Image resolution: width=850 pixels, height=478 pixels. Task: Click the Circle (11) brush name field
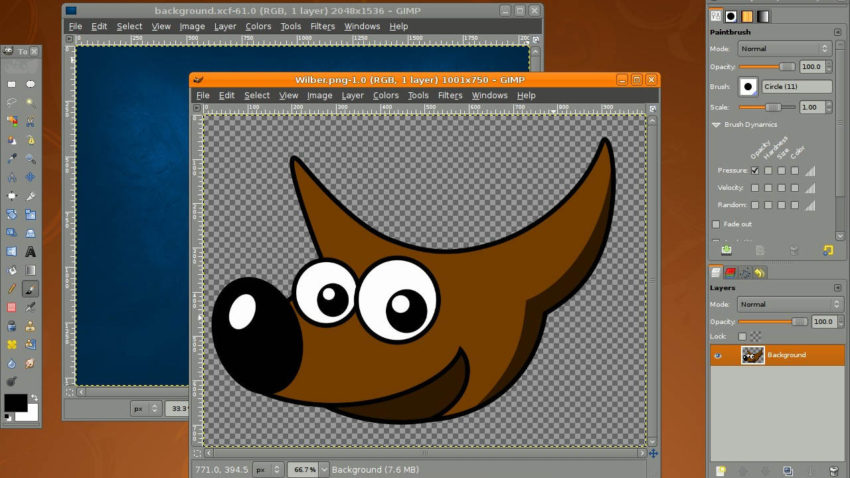[798, 87]
